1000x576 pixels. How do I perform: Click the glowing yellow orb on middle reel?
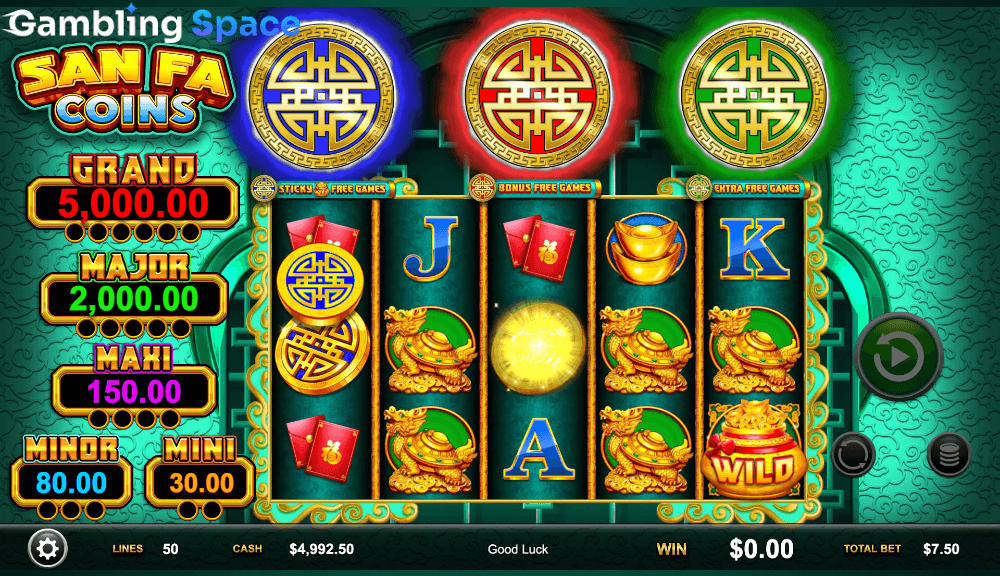click(x=538, y=348)
